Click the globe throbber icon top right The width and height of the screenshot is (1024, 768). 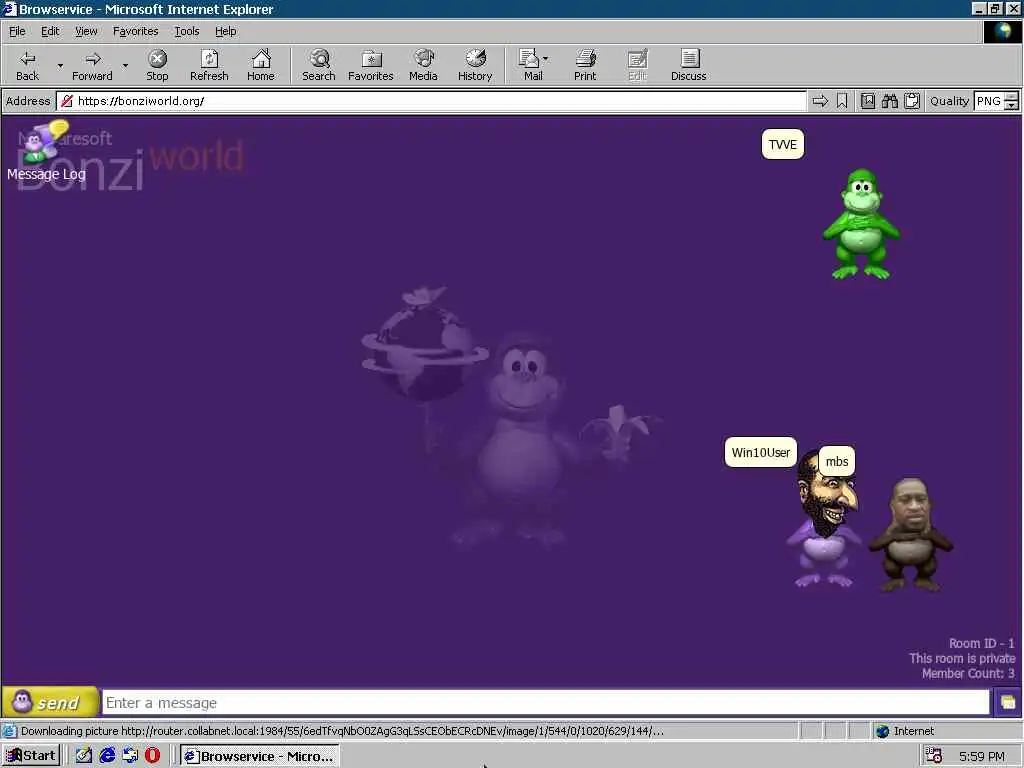1002,31
